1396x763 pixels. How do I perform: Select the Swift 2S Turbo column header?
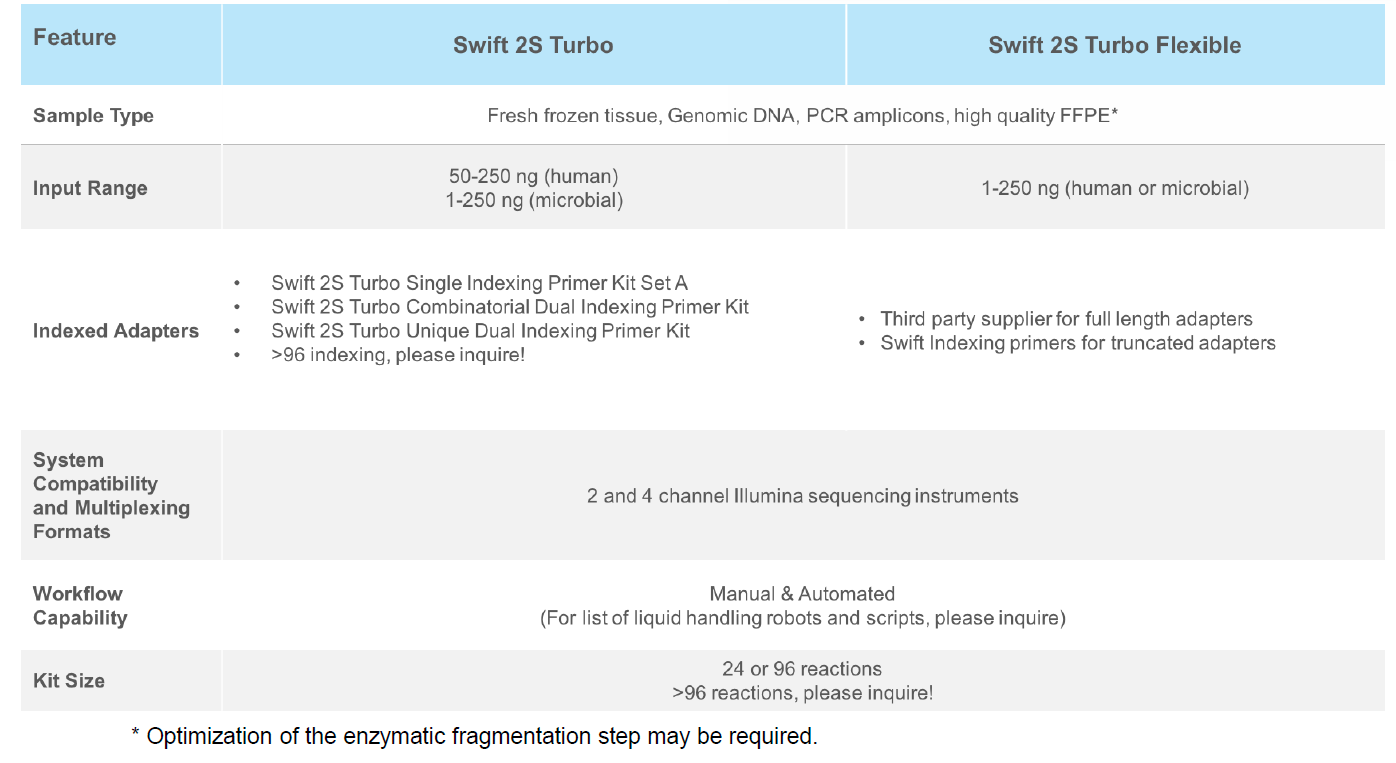tap(533, 45)
